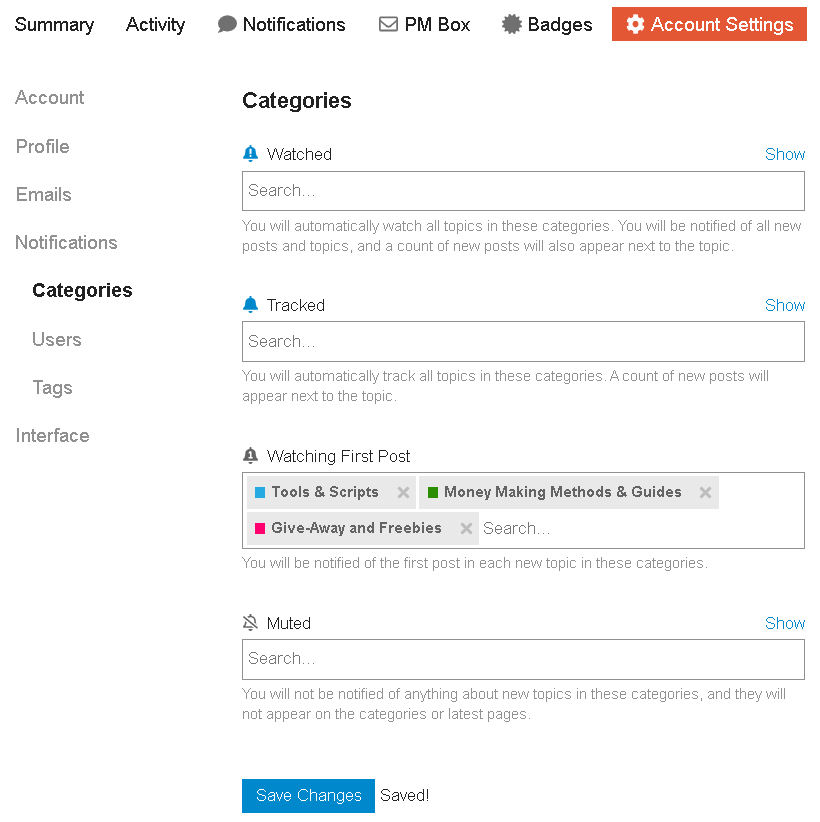Click the Muted crossed-bell icon

[250, 623]
